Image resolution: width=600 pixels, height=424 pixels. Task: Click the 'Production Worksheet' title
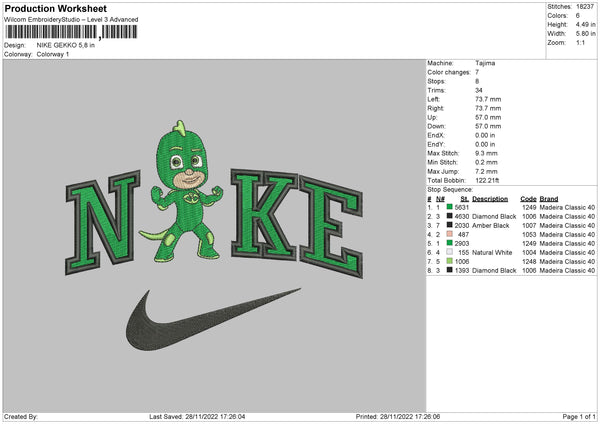pyautogui.click(x=55, y=8)
